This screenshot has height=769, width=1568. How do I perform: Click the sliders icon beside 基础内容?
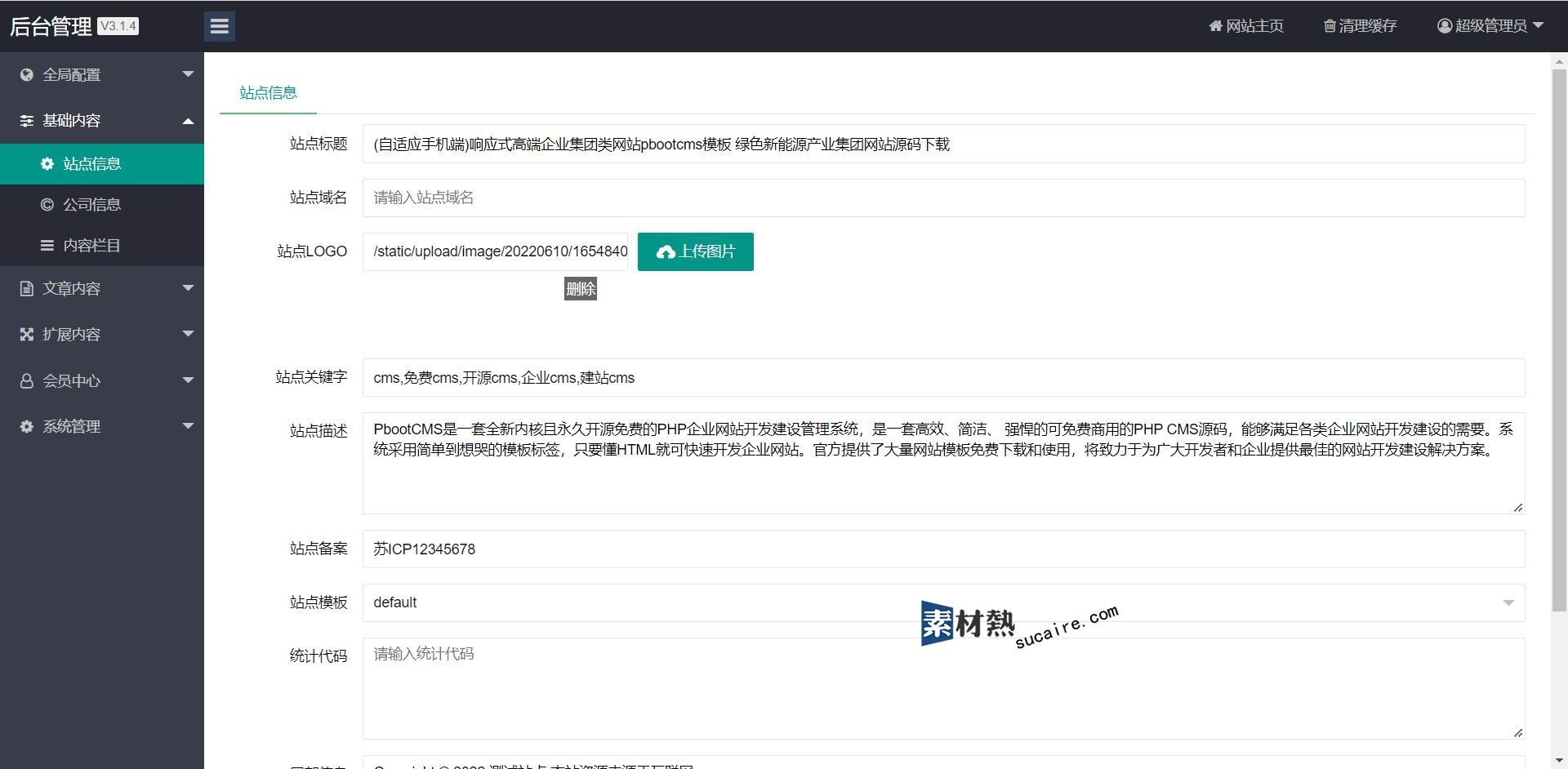[27, 121]
